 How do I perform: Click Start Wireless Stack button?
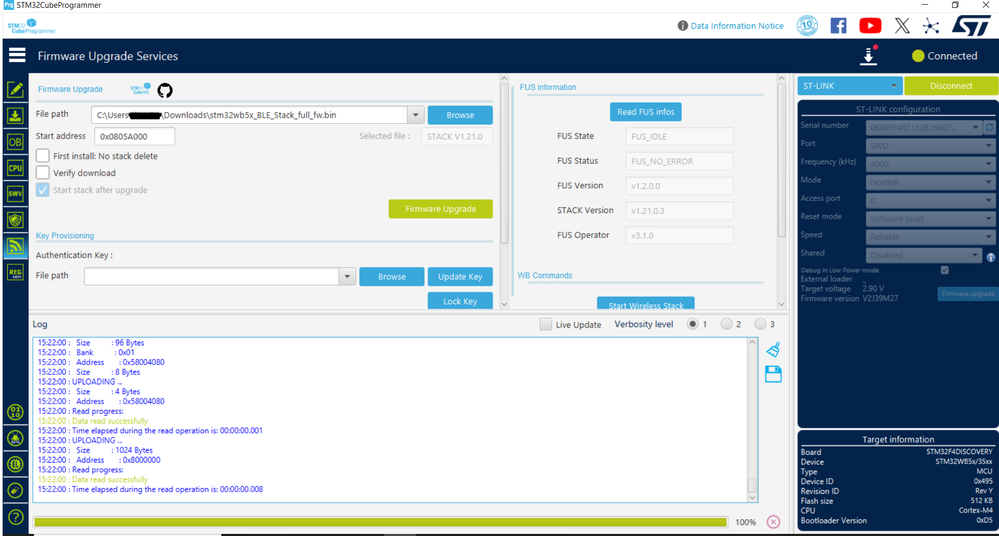[645, 304]
